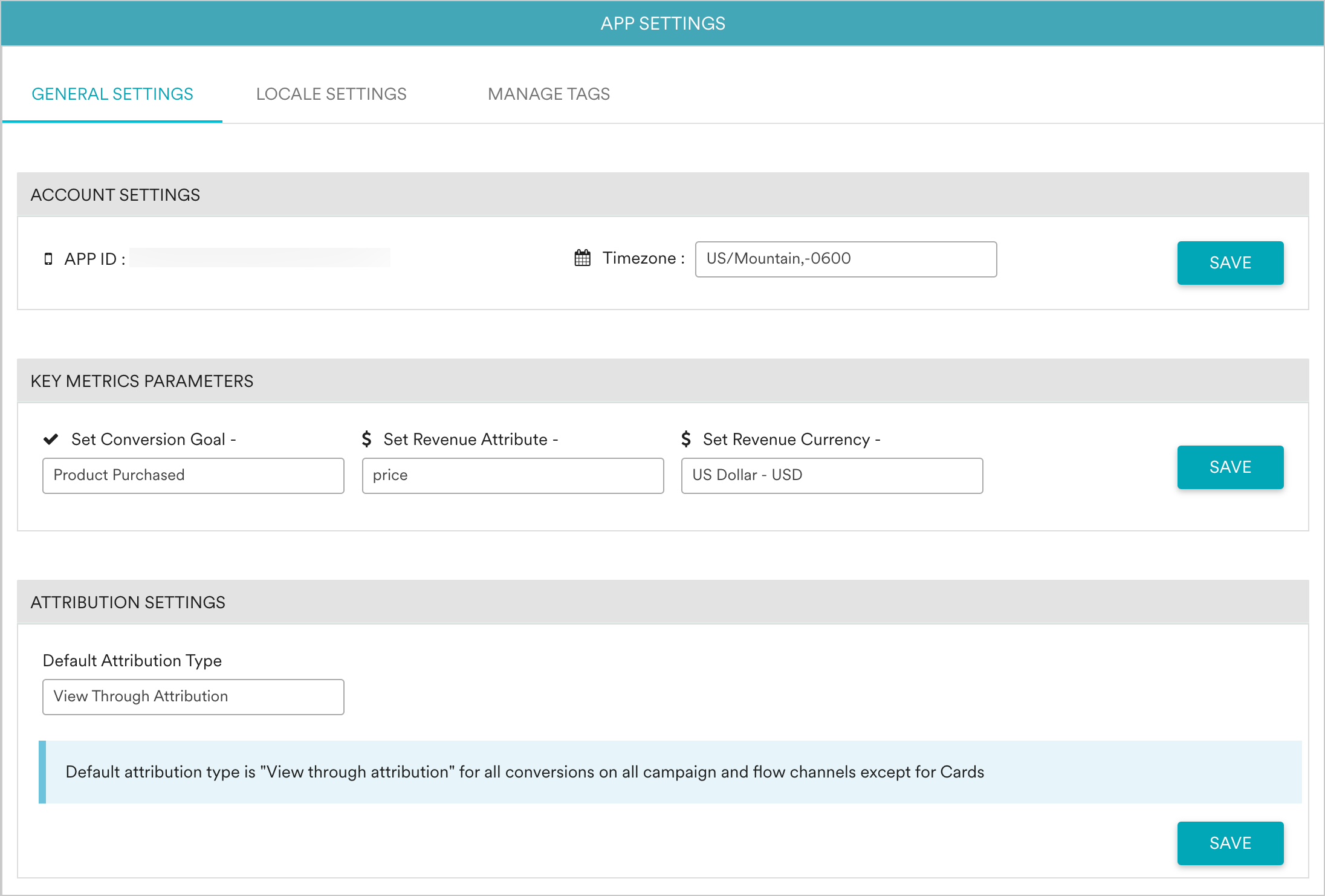Image resolution: width=1325 pixels, height=896 pixels.
Task: Click the checkmark icon beside Set Conversion Goal
Action: (51, 439)
